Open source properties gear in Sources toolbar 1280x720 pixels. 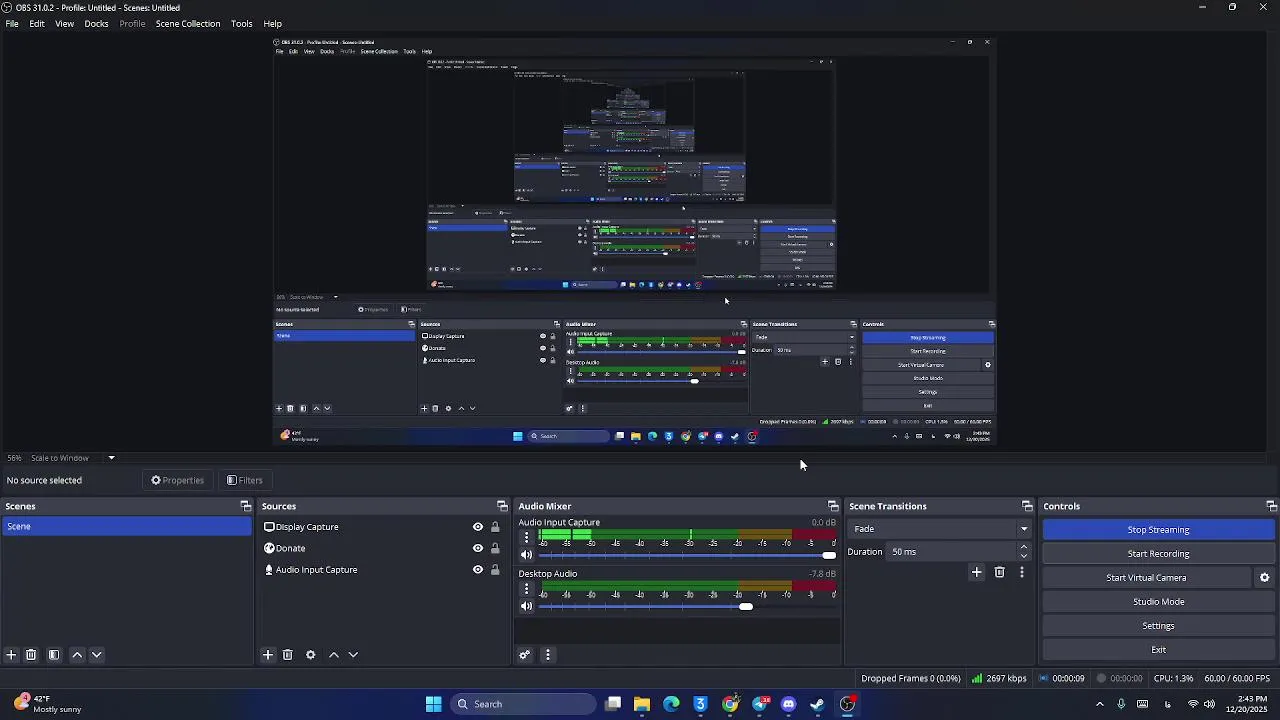pyautogui.click(x=311, y=655)
